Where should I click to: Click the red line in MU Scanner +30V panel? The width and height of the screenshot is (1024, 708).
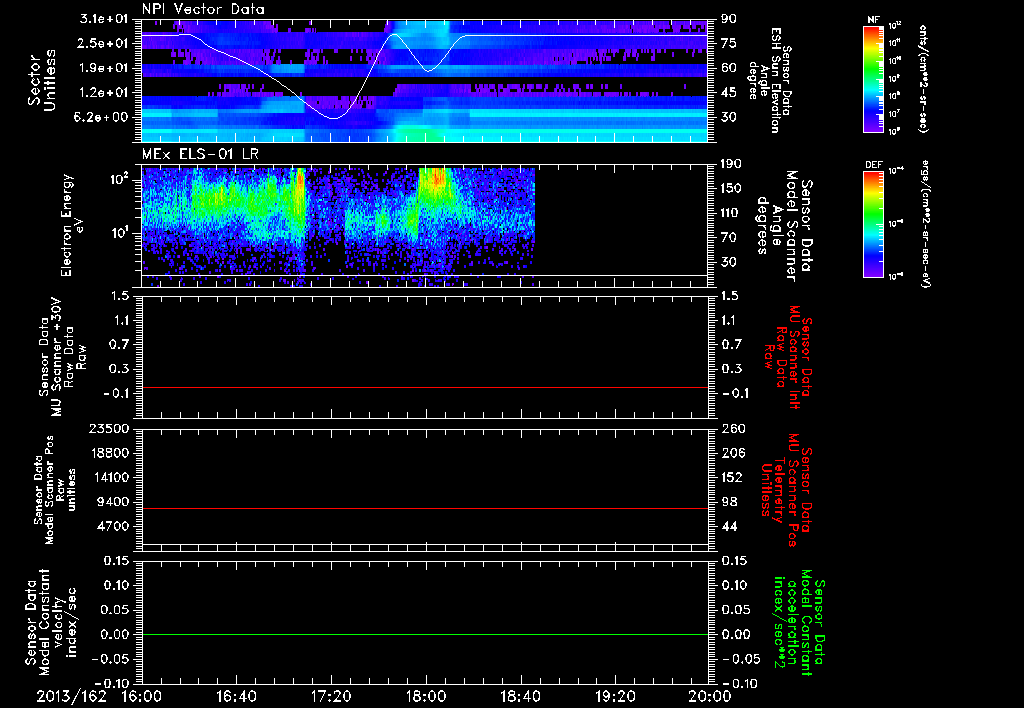(424, 388)
